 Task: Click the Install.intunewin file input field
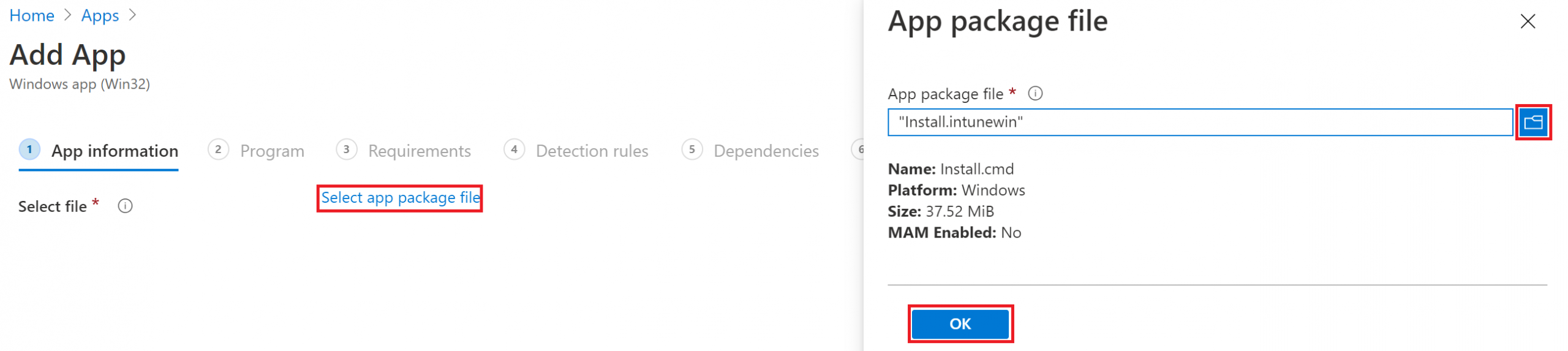pyautogui.click(x=1199, y=123)
